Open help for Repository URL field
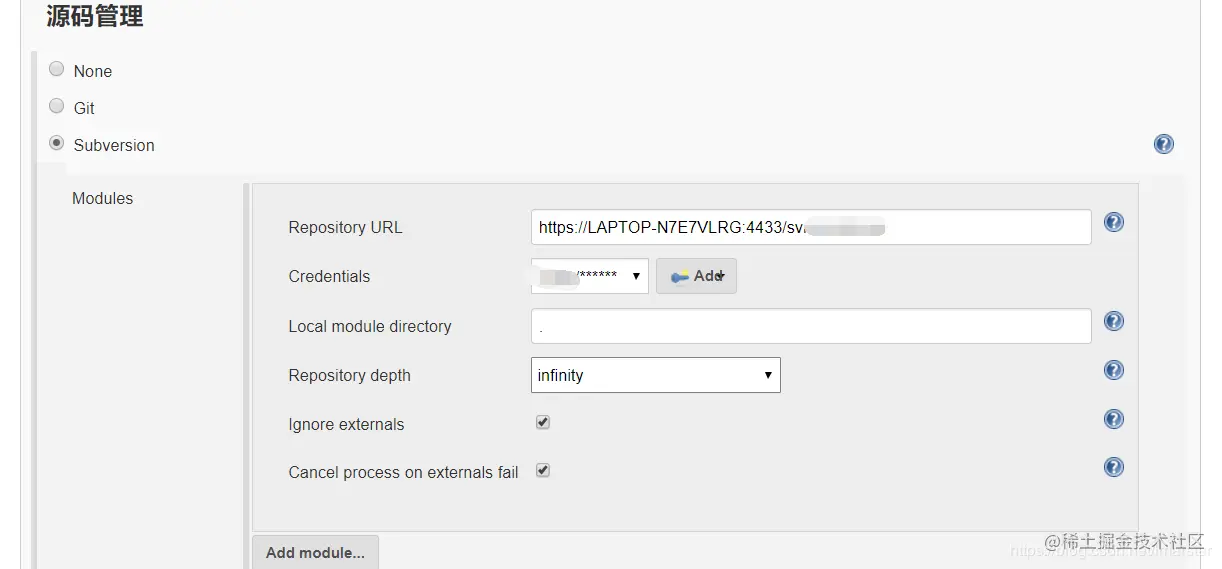The image size is (1222, 569). (x=1113, y=222)
